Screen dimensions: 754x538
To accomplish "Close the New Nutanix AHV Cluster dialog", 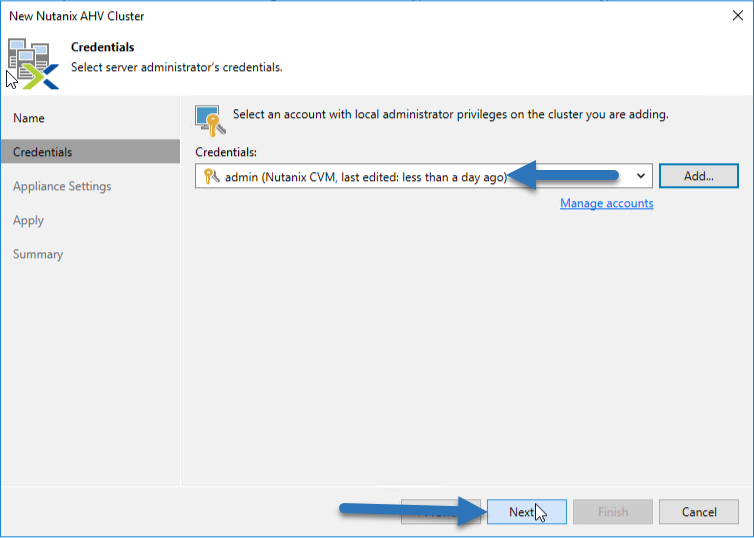I will 738,16.
